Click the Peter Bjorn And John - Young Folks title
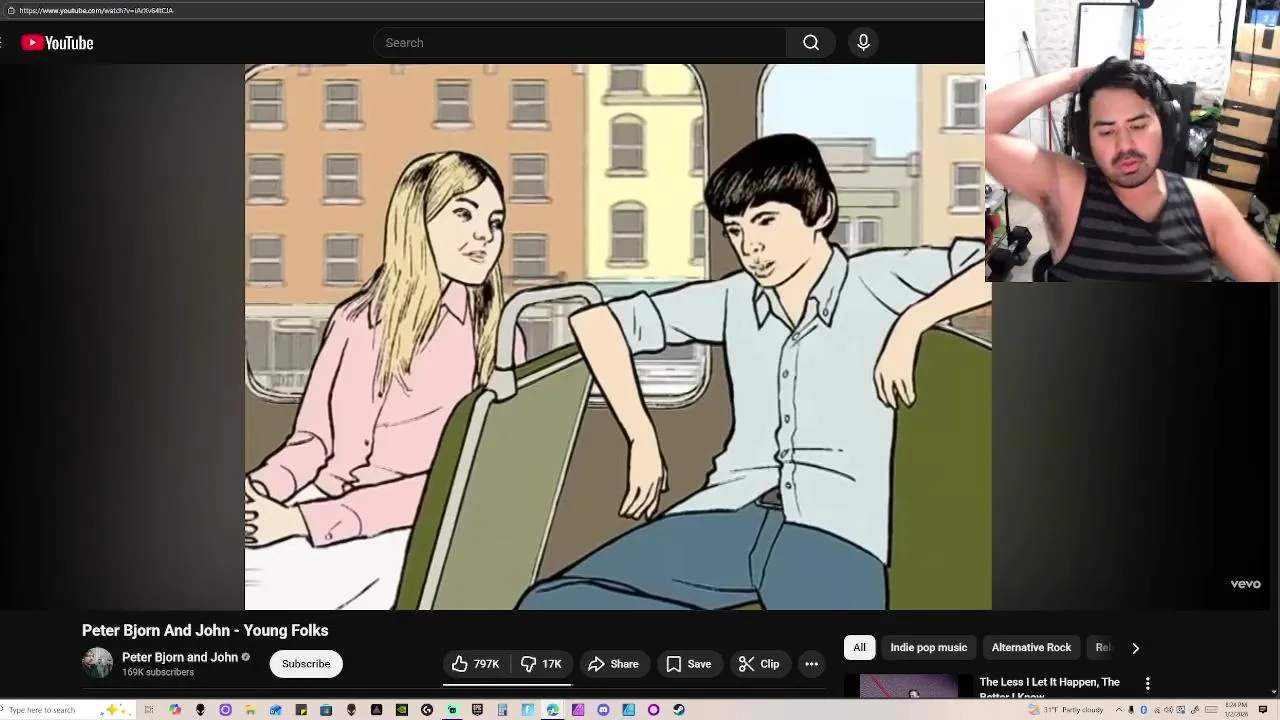 click(x=205, y=631)
